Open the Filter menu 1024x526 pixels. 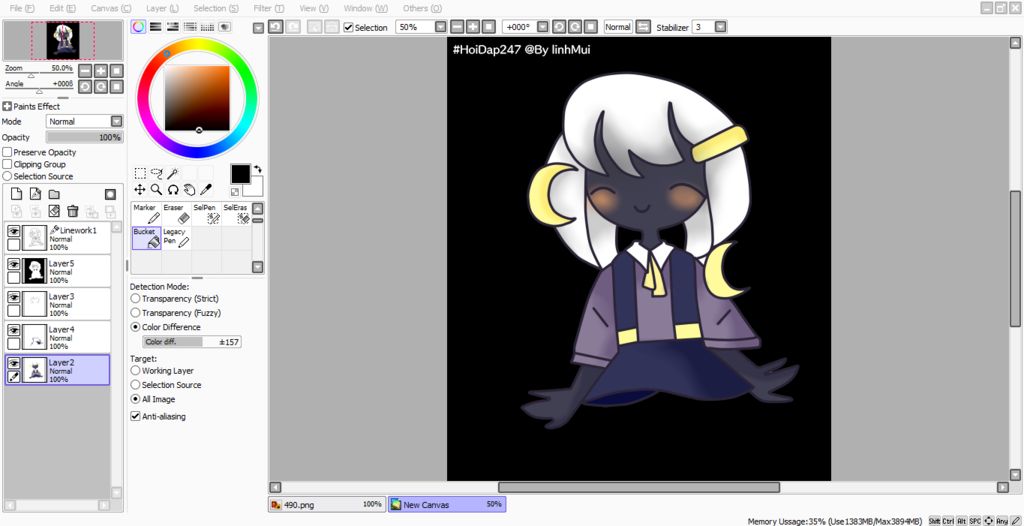(x=265, y=8)
